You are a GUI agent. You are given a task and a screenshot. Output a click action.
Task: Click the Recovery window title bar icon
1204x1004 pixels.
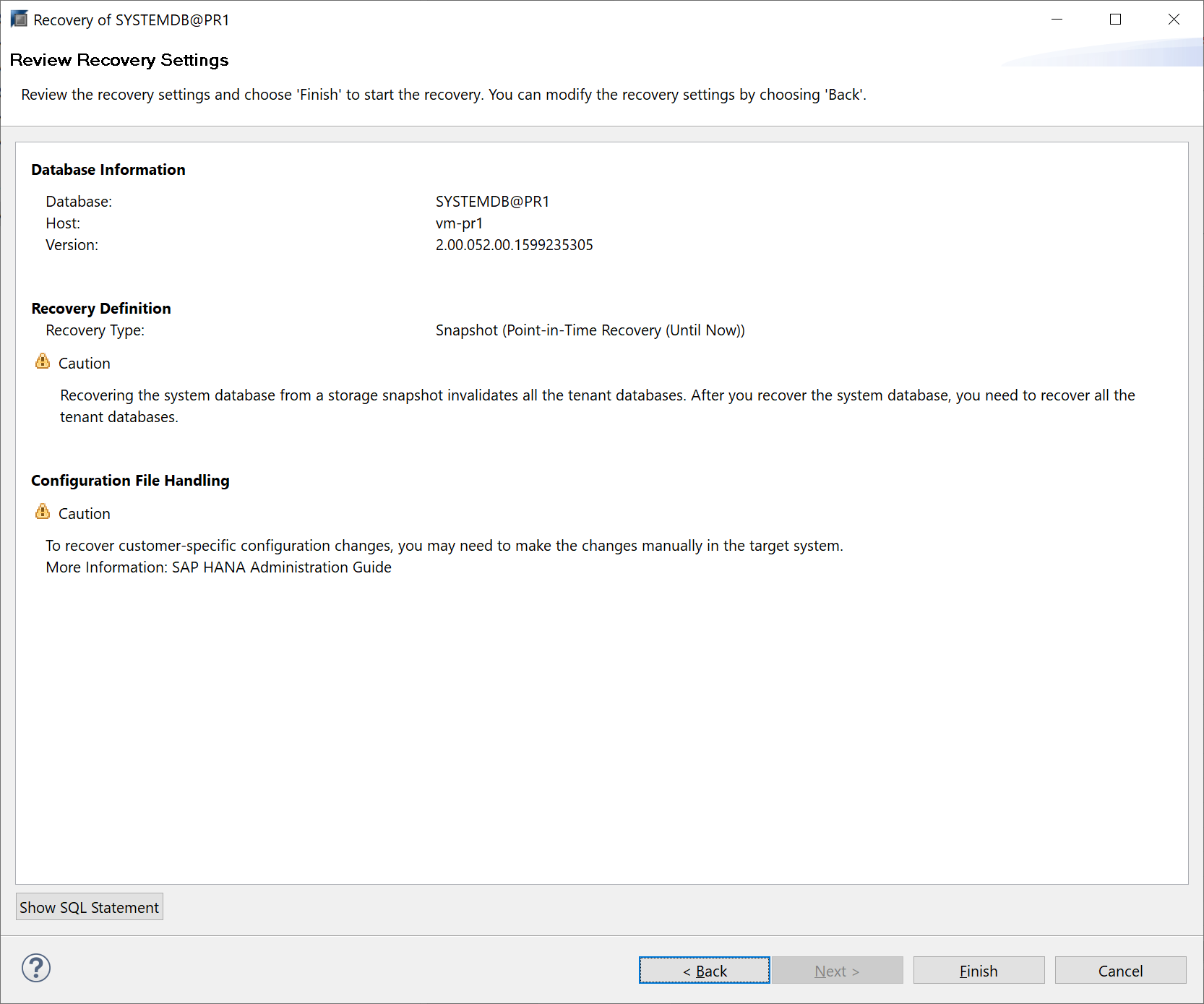[x=19, y=19]
